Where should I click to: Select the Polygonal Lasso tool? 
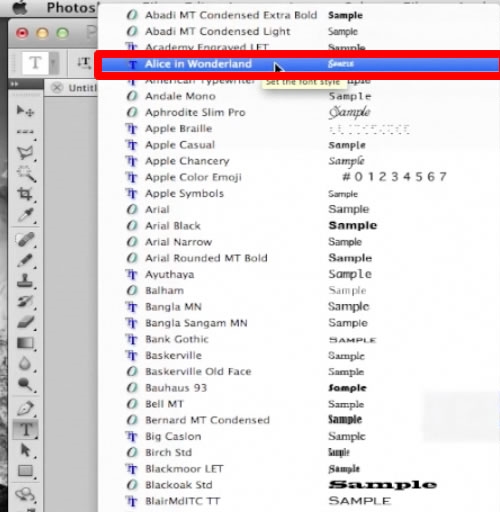tap(26, 153)
